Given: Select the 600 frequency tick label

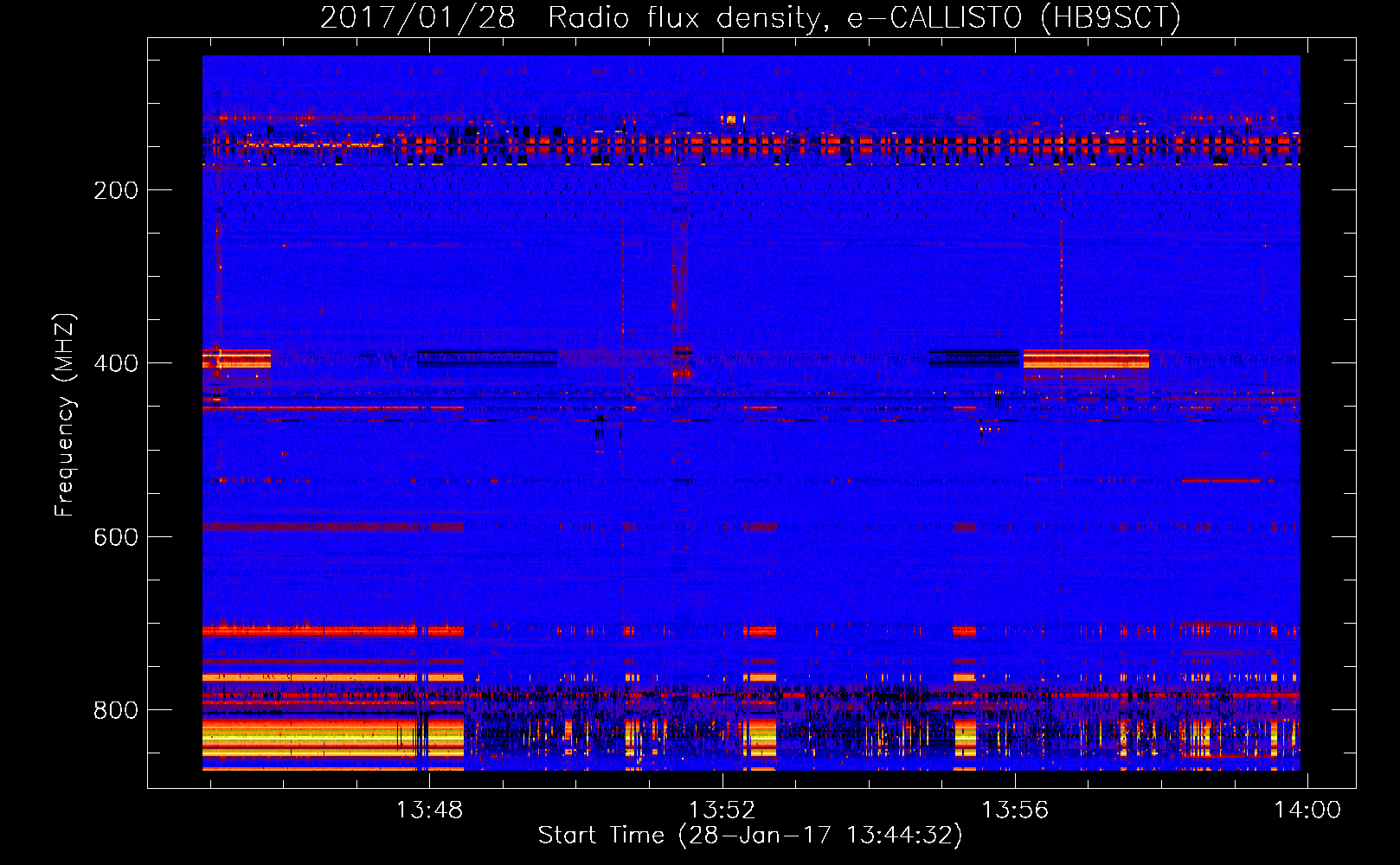Looking at the screenshot, I should pyautogui.click(x=116, y=537).
